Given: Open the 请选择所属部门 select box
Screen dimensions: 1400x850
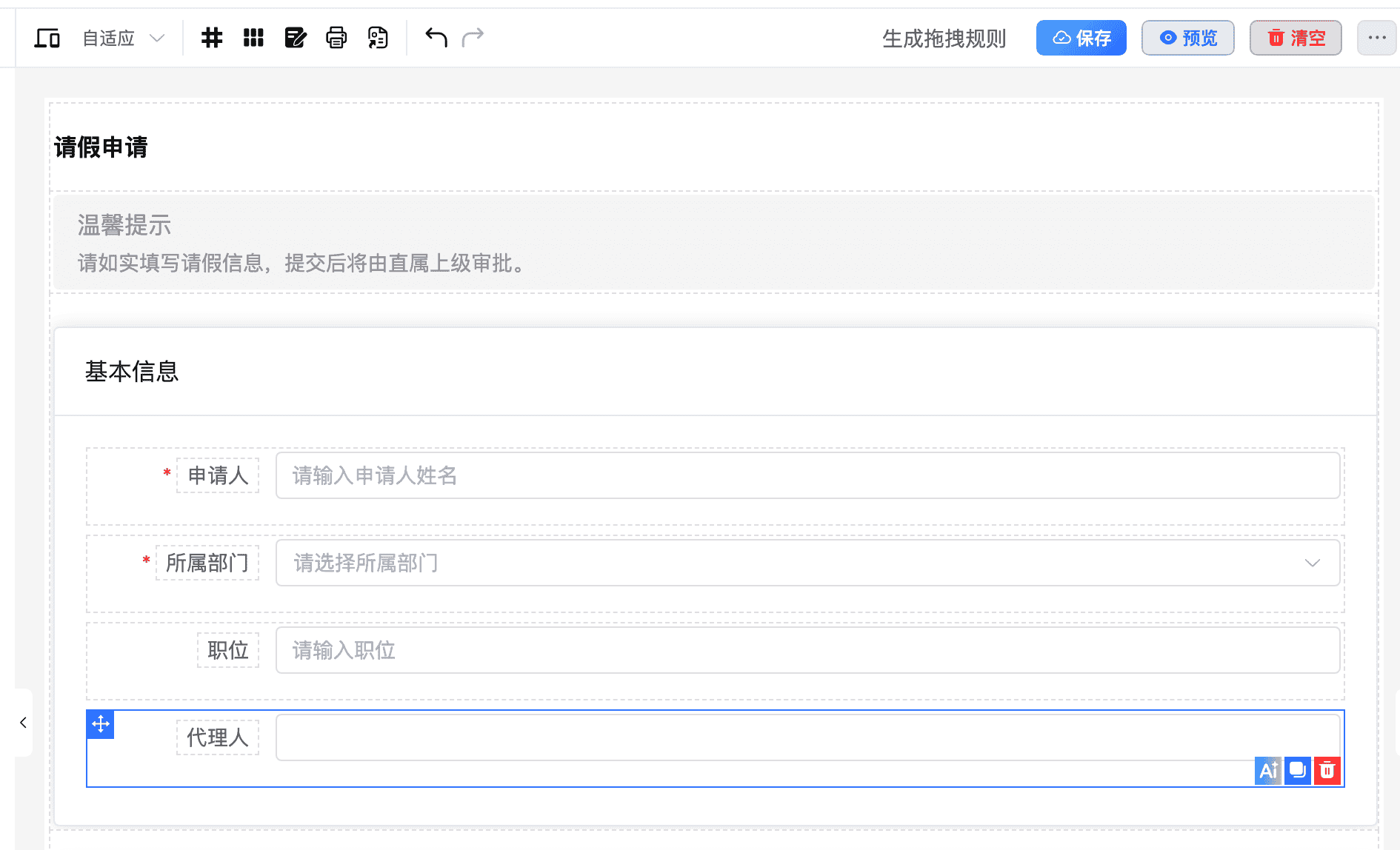Looking at the screenshot, I should (x=807, y=563).
